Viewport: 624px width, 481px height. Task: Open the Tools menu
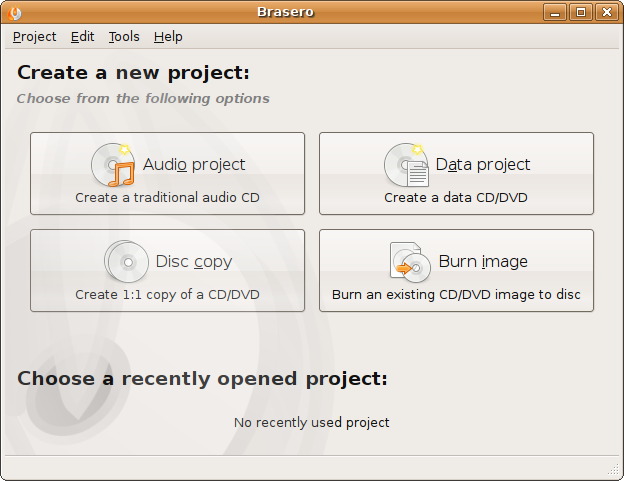click(124, 36)
